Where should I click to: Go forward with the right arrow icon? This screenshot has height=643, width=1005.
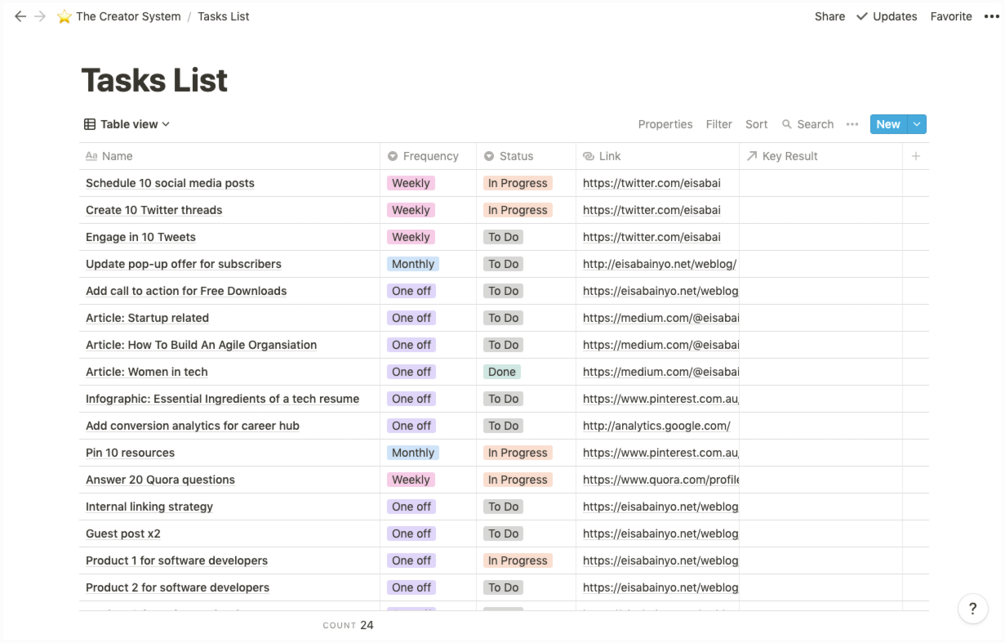[40, 16]
